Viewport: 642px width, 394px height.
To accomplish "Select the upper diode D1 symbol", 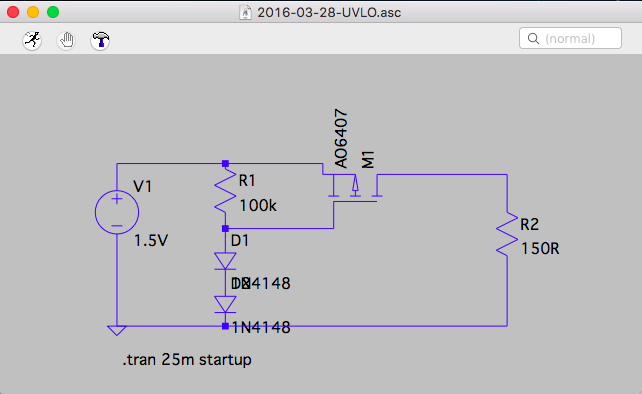I will (x=225, y=261).
